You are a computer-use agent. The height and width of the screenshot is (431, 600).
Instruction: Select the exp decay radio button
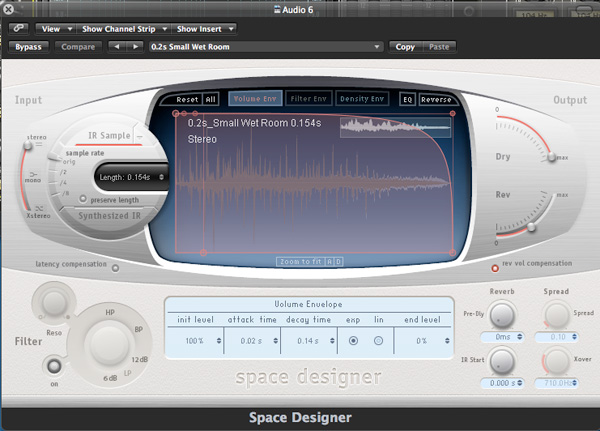coord(353,340)
